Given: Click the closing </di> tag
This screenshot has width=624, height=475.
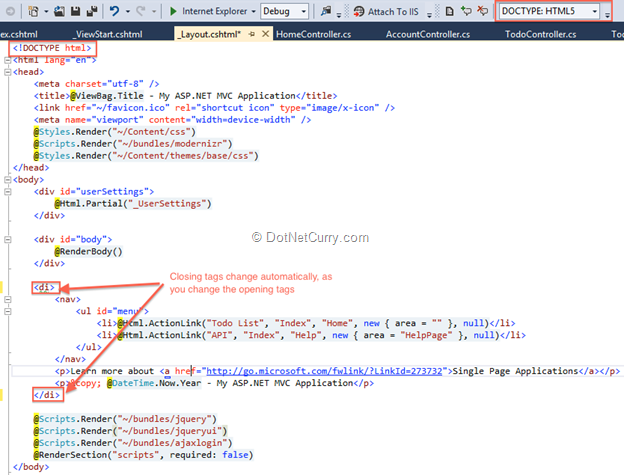Looking at the screenshot, I should pos(47,395).
